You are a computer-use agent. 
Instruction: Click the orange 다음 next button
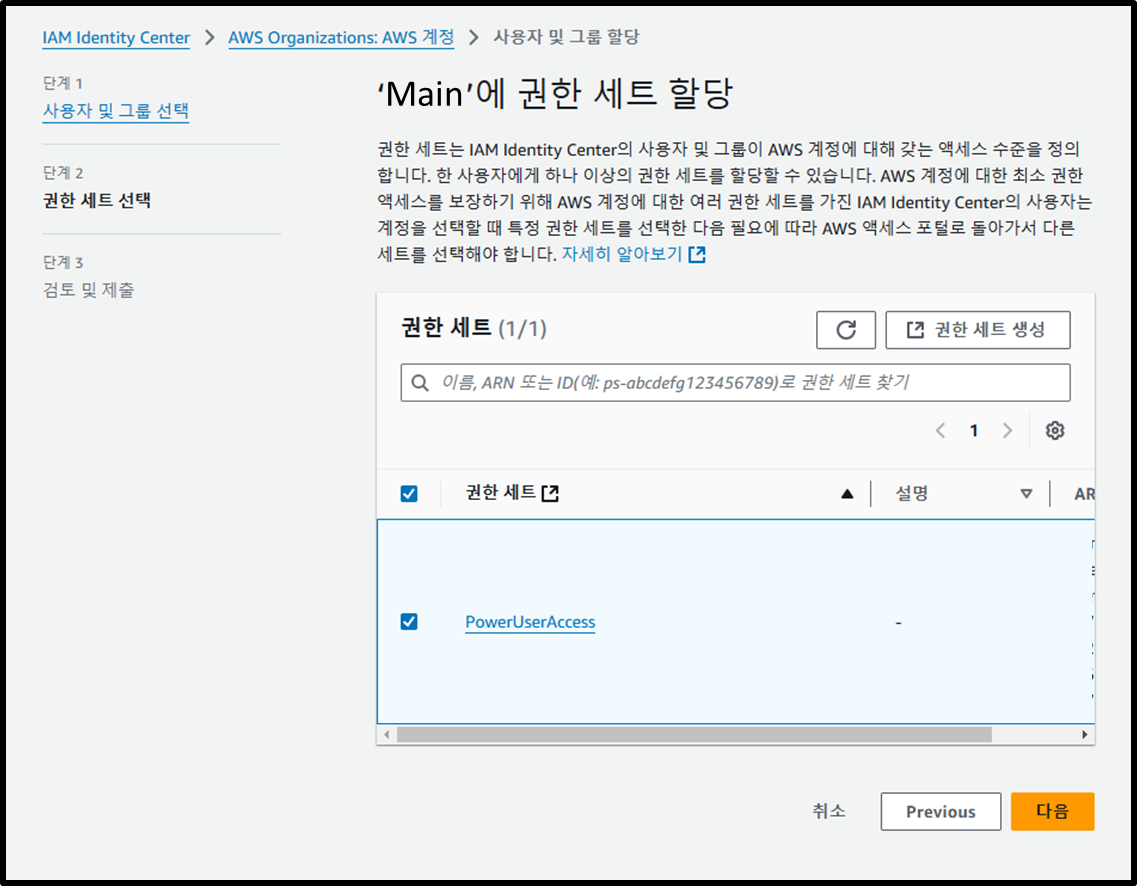(1052, 811)
